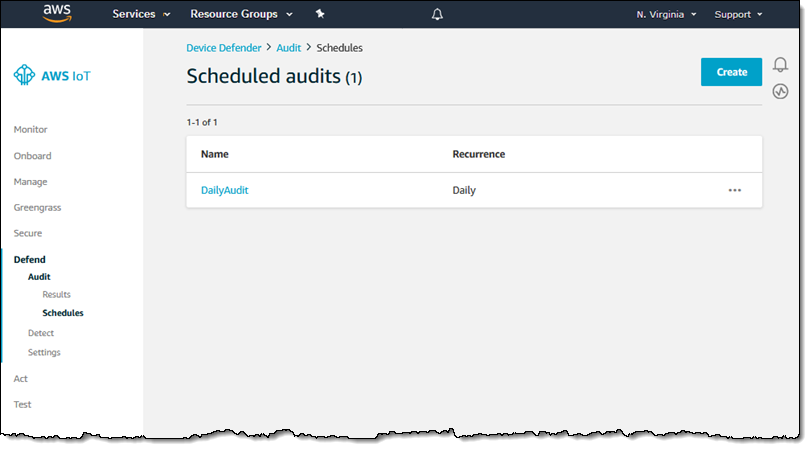Open the Greengrass sidebar section
The height and width of the screenshot is (449, 810).
tap(35, 208)
